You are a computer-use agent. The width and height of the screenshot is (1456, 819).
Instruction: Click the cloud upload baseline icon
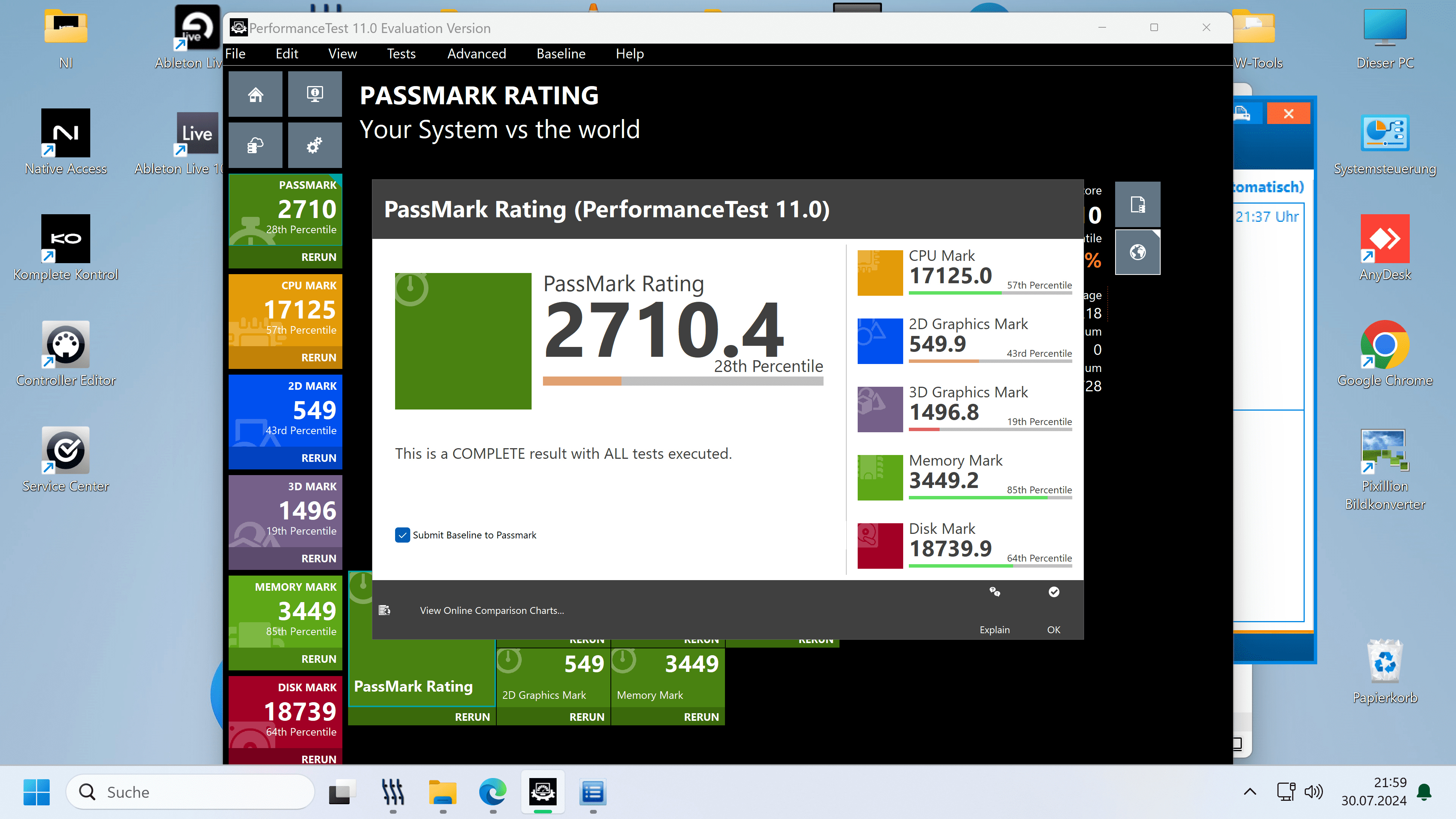point(256,146)
